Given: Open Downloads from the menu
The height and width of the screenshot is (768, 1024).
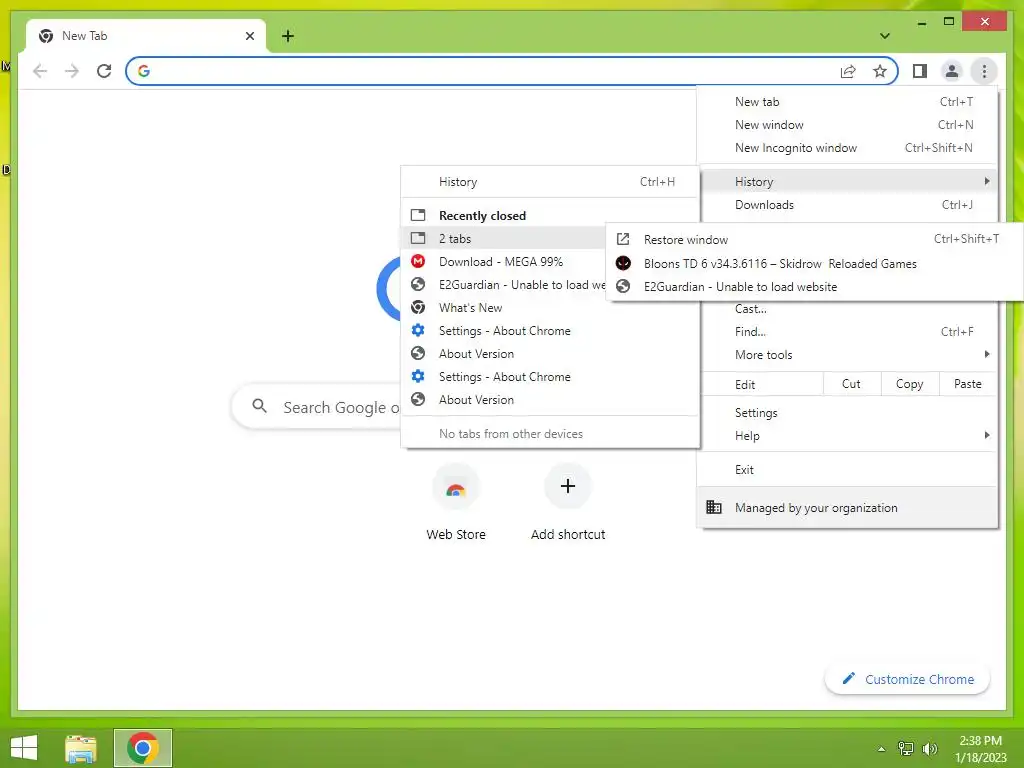Looking at the screenshot, I should (x=847, y=204).
